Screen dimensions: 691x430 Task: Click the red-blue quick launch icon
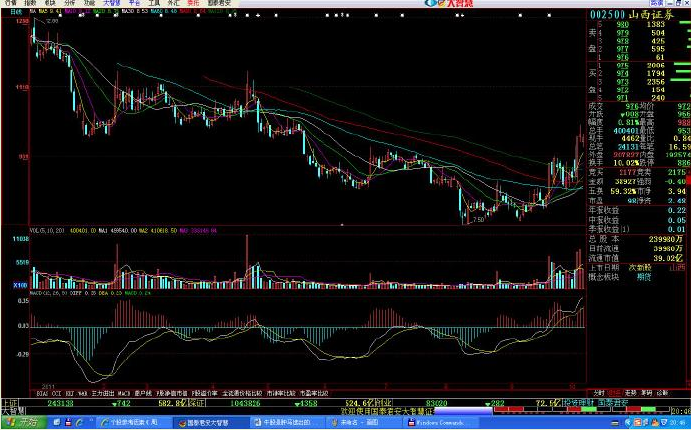(68, 423)
